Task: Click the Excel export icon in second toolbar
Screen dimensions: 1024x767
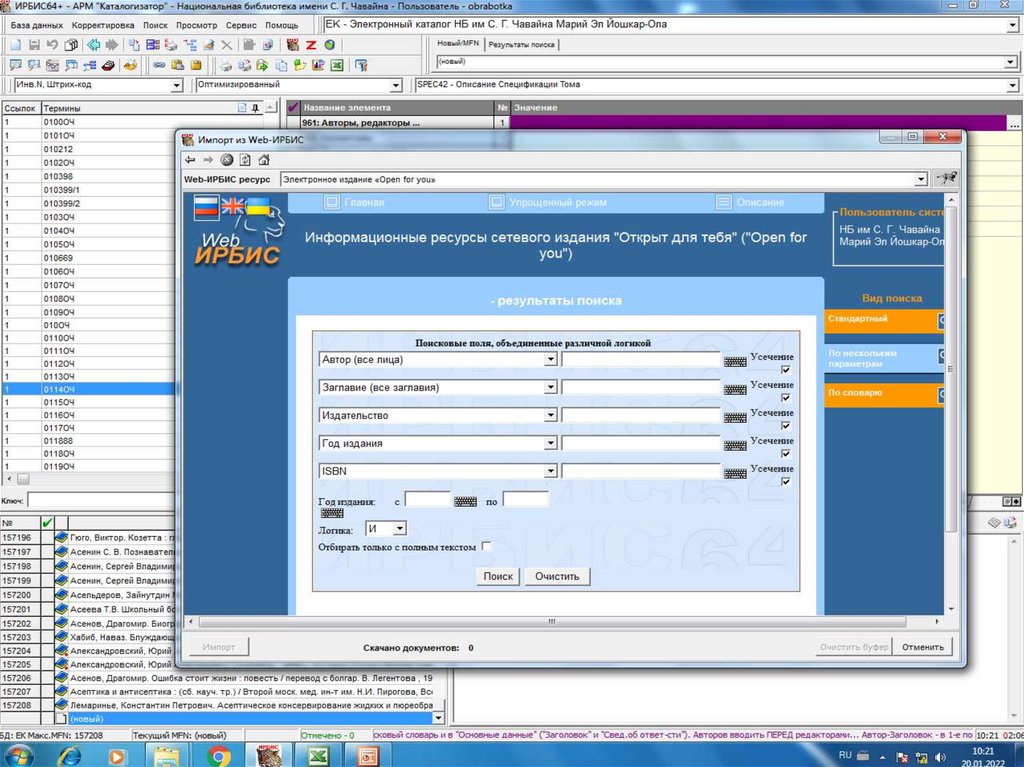Action: [336, 65]
